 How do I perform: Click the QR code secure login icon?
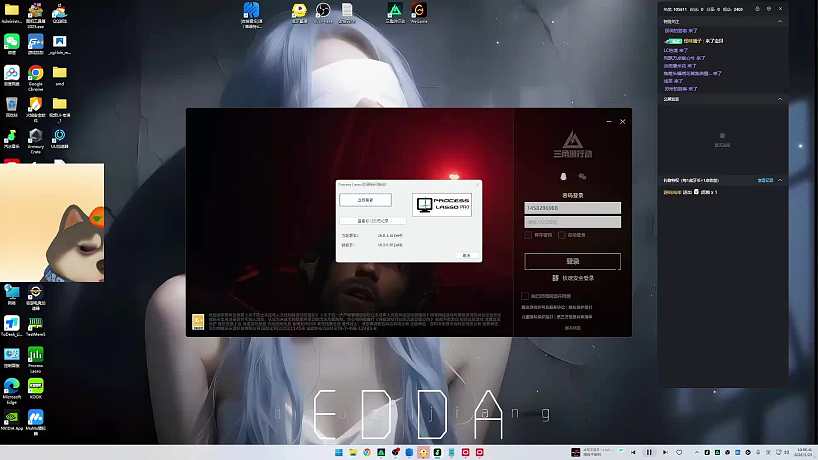coord(556,278)
